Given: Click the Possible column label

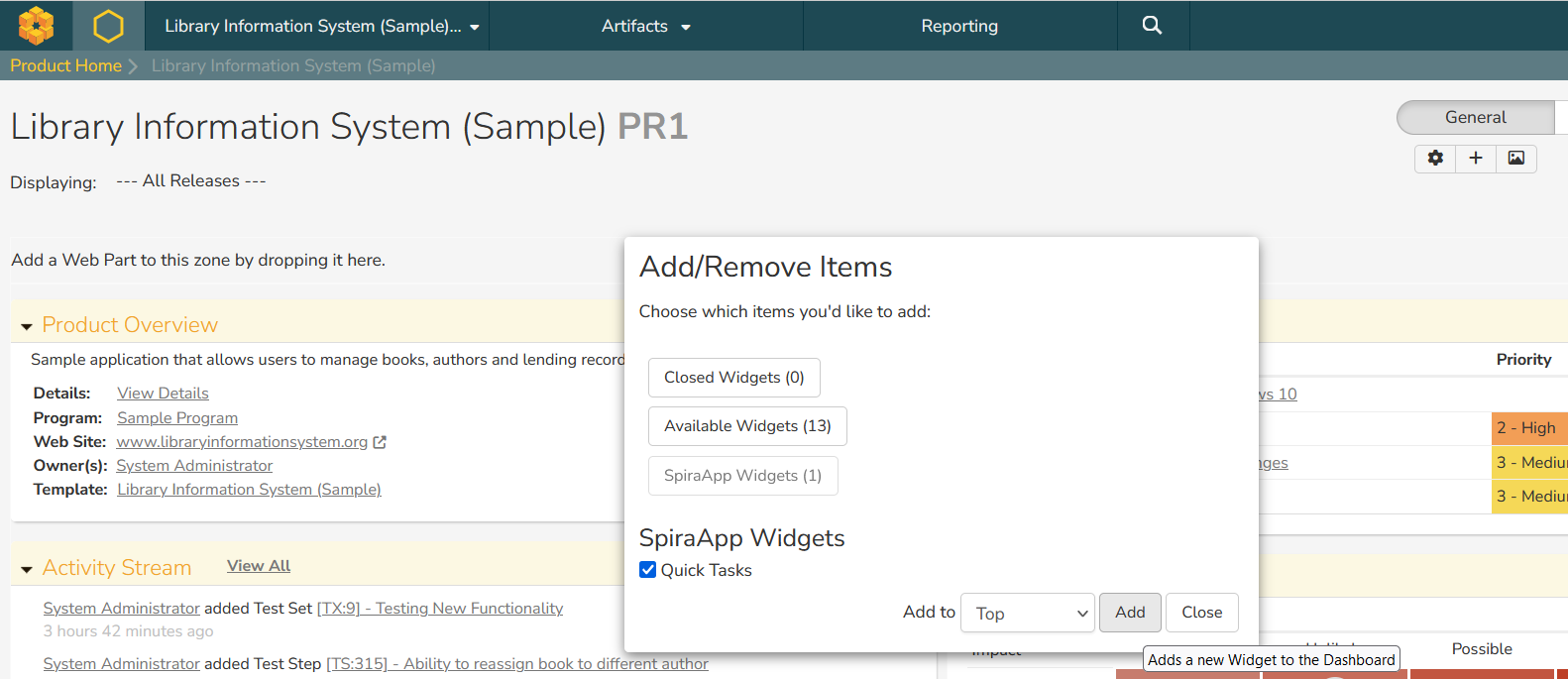Looking at the screenshot, I should (x=1482, y=649).
